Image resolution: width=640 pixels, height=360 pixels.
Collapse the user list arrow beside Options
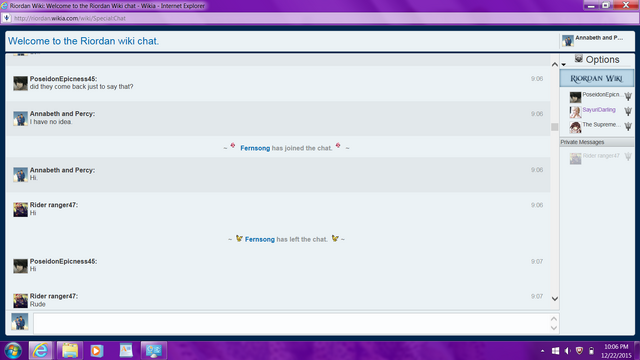click(564, 64)
